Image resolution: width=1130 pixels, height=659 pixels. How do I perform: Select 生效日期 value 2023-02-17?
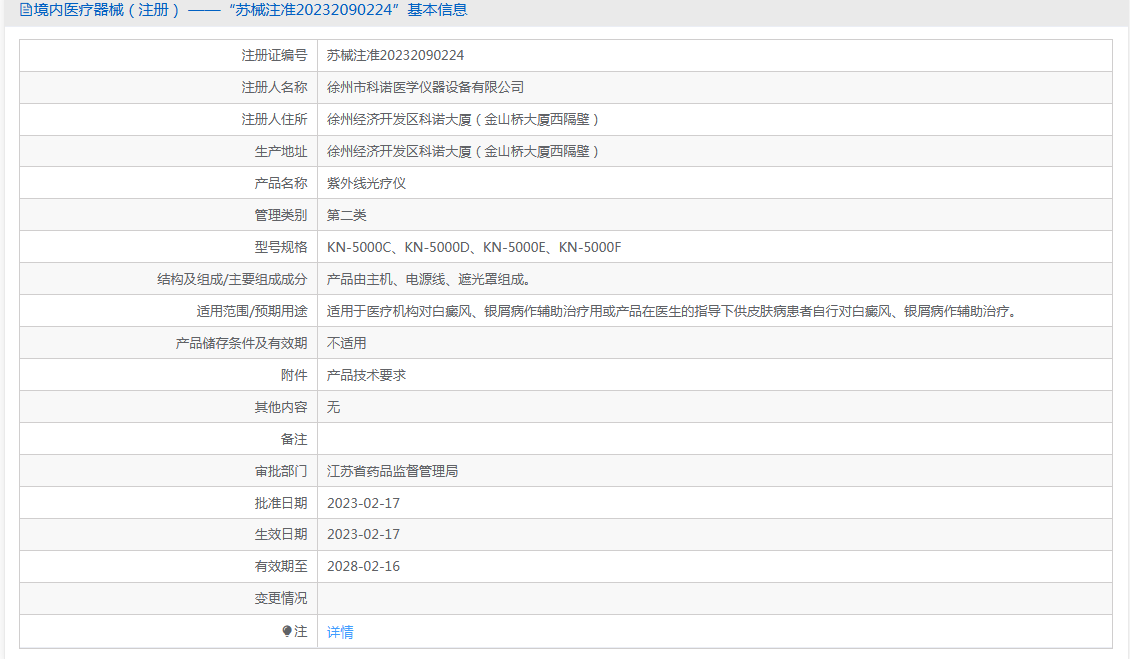pos(363,534)
